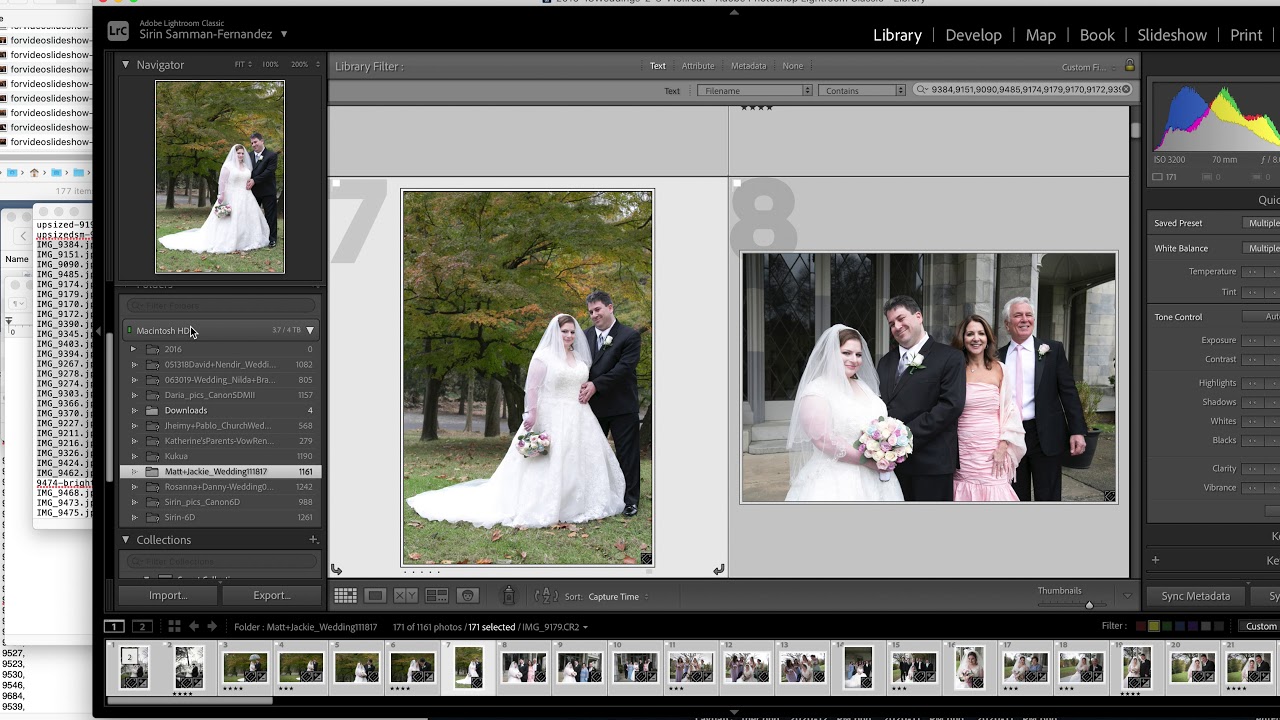Go forward with filmstrip right arrow
The height and width of the screenshot is (720, 1280).
click(x=212, y=626)
